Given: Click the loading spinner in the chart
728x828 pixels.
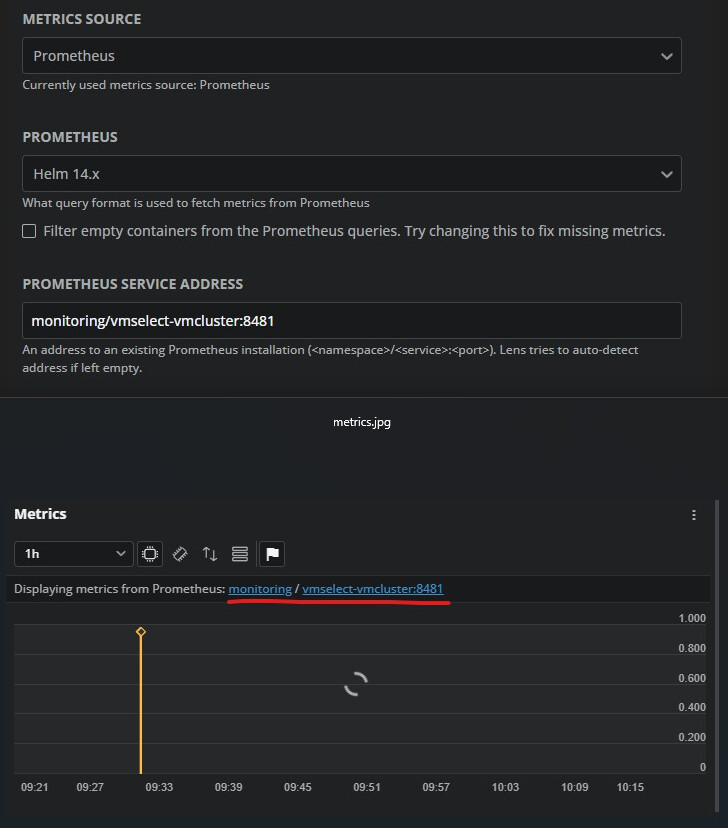Looking at the screenshot, I should click(x=356, y=683).
